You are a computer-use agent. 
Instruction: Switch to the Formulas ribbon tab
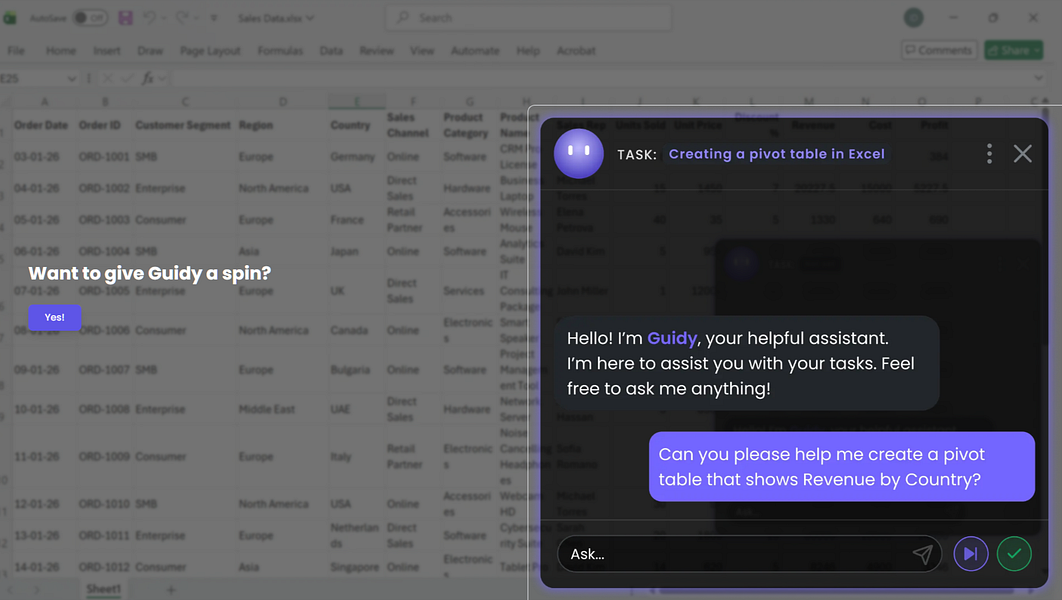pyautogui.click(x=280, y=51)
